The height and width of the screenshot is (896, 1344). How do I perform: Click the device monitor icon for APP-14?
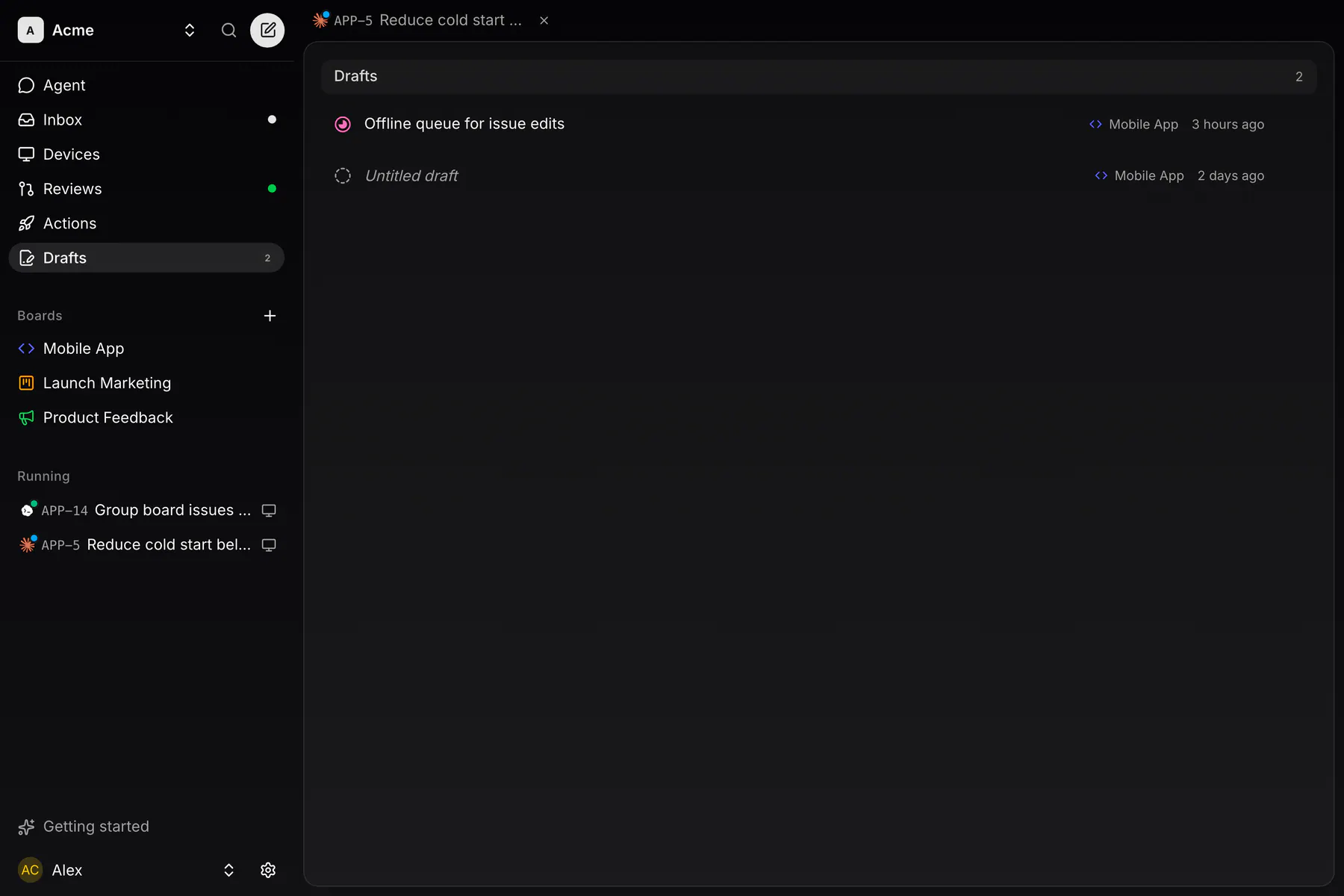[269, 511]
